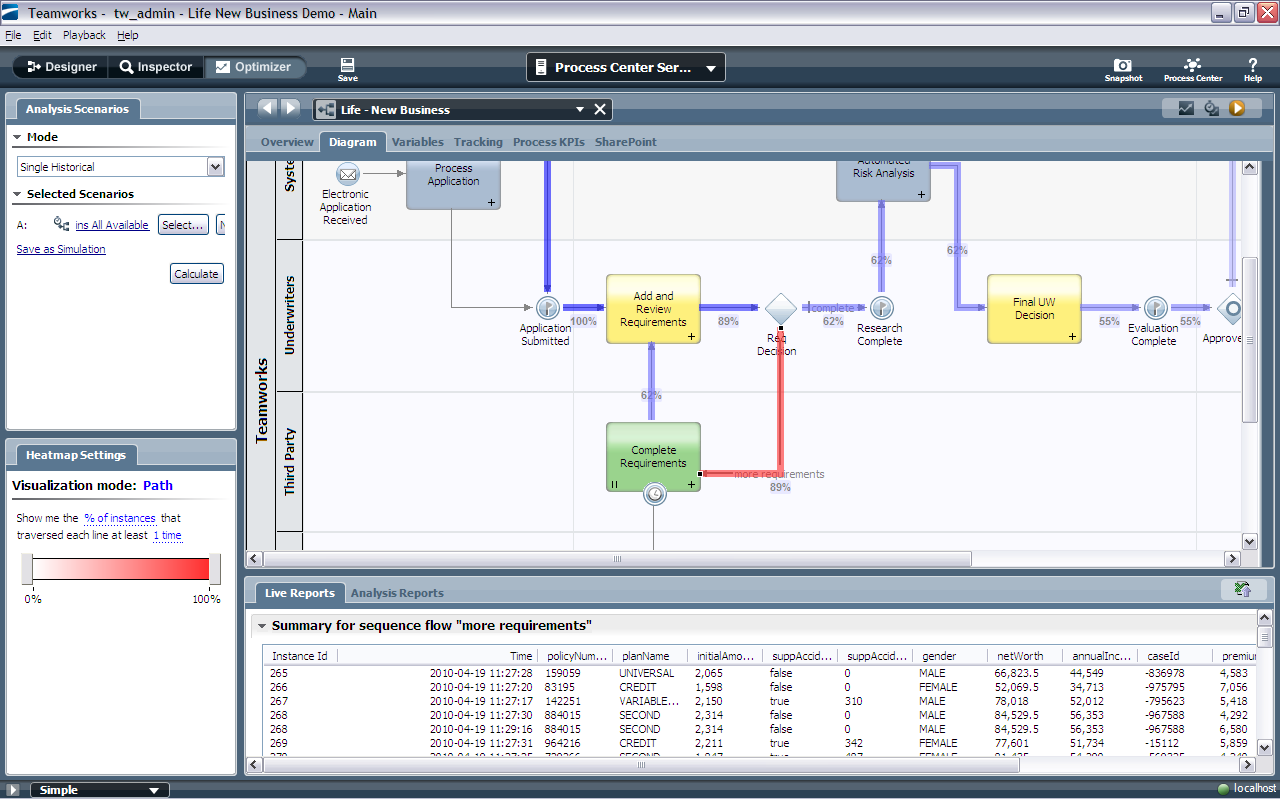The width and height of the screenshot is (1280, 800).
Task: Click the trend chart icon above diagram
Action: pyautogui.click(x=1186, y=108)
